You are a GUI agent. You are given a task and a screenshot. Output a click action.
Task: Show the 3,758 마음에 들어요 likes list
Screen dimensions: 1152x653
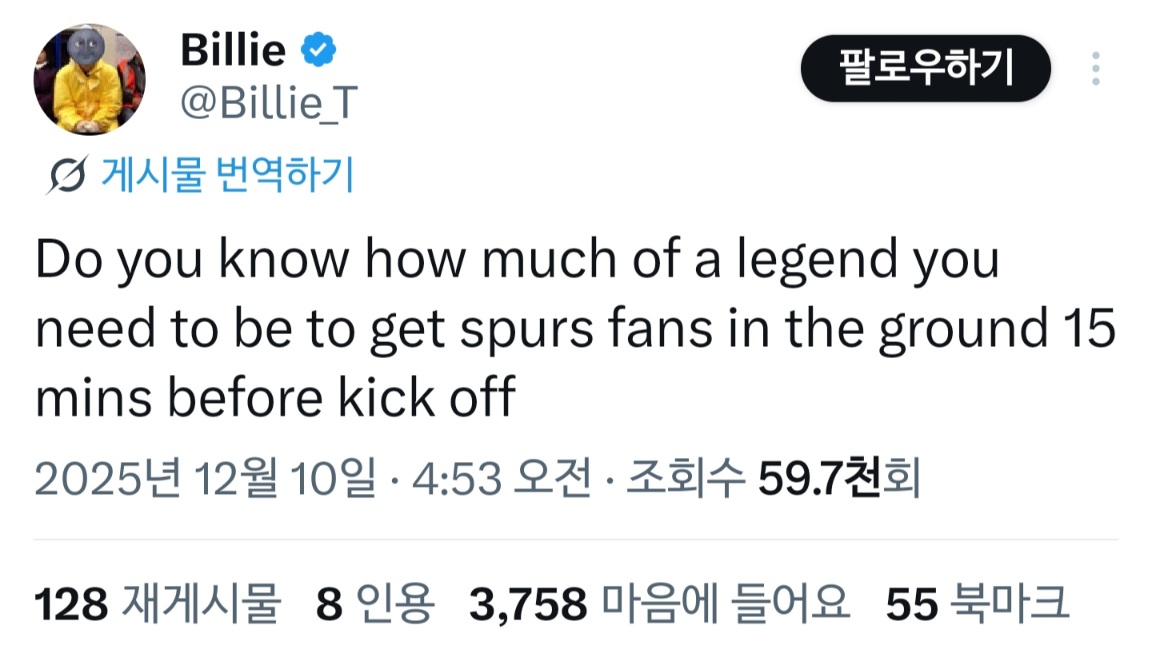pyautogui.click(x=660, y=603)
